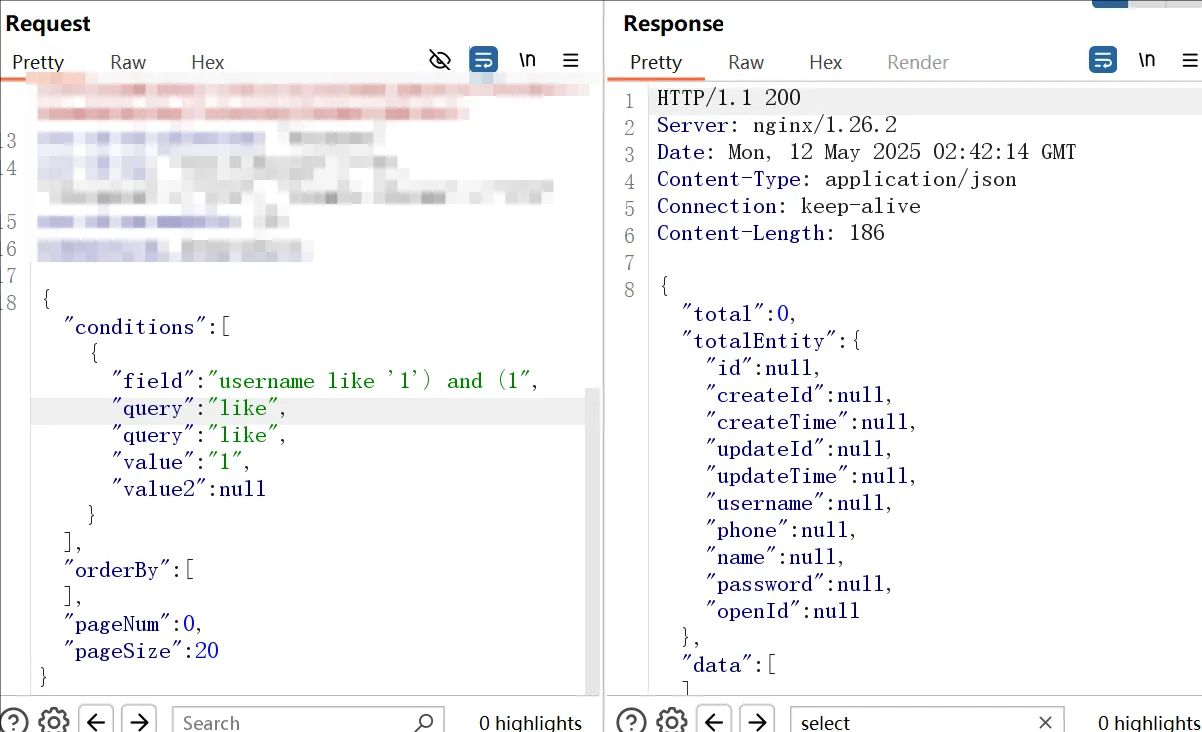Open the Response panel hamburger options menu
The height and width of the screenshot is (732, 1202).
click(1190, 60)
